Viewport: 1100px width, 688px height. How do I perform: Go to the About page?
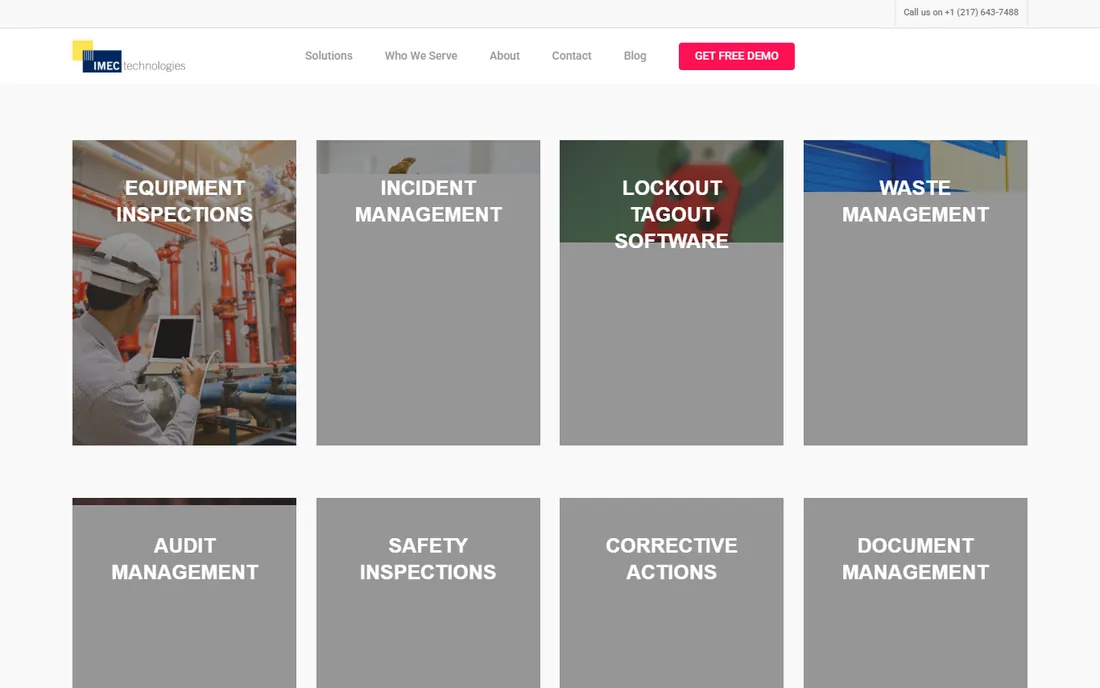504,56
